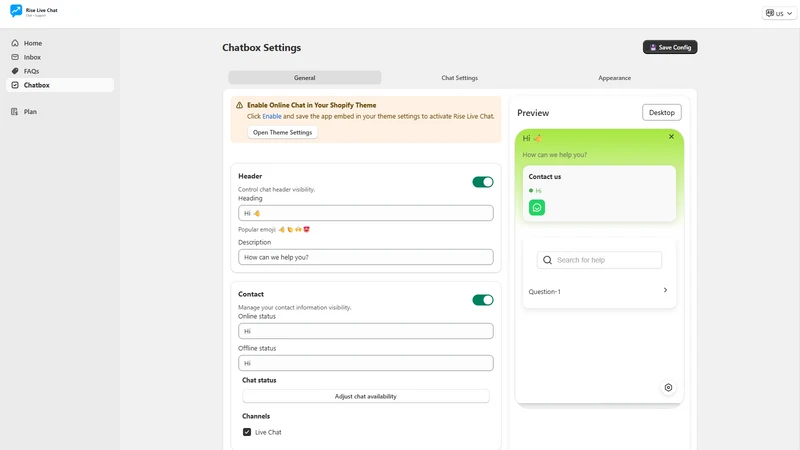Click the Chat status label
Viewport: 800px width, 450px height.
(x=259, y=381)
